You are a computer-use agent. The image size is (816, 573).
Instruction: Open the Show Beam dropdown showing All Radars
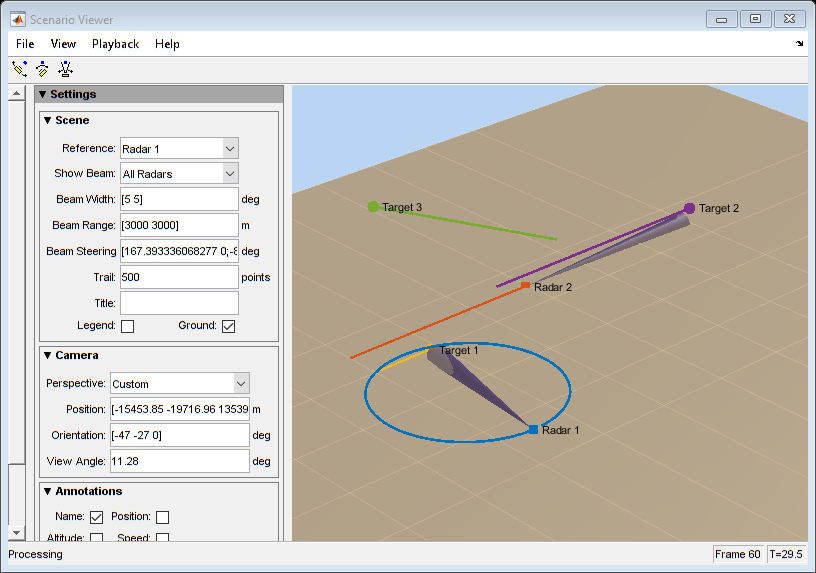click(x=179, y=174)
